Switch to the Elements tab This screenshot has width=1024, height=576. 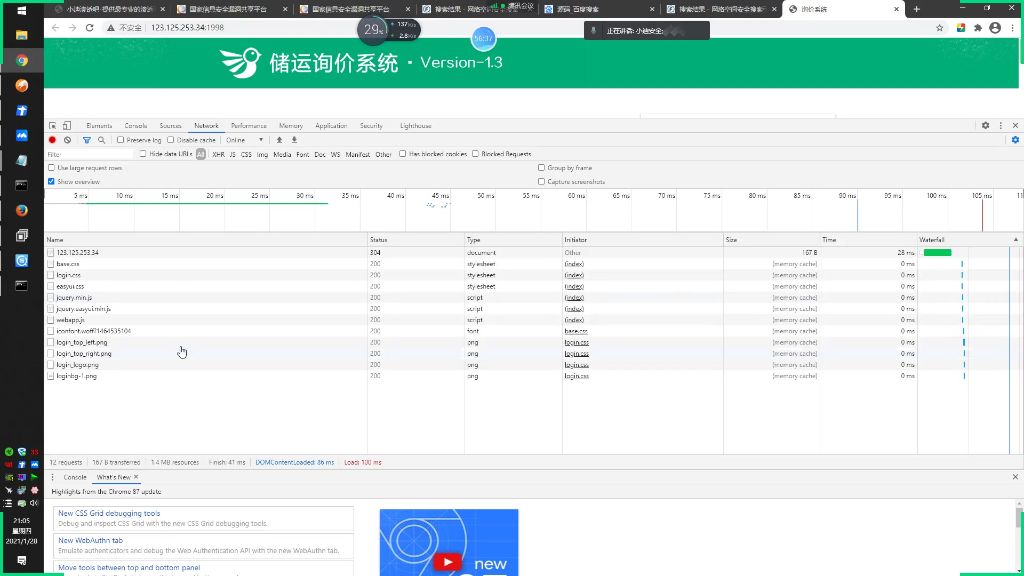pos(99,125)
